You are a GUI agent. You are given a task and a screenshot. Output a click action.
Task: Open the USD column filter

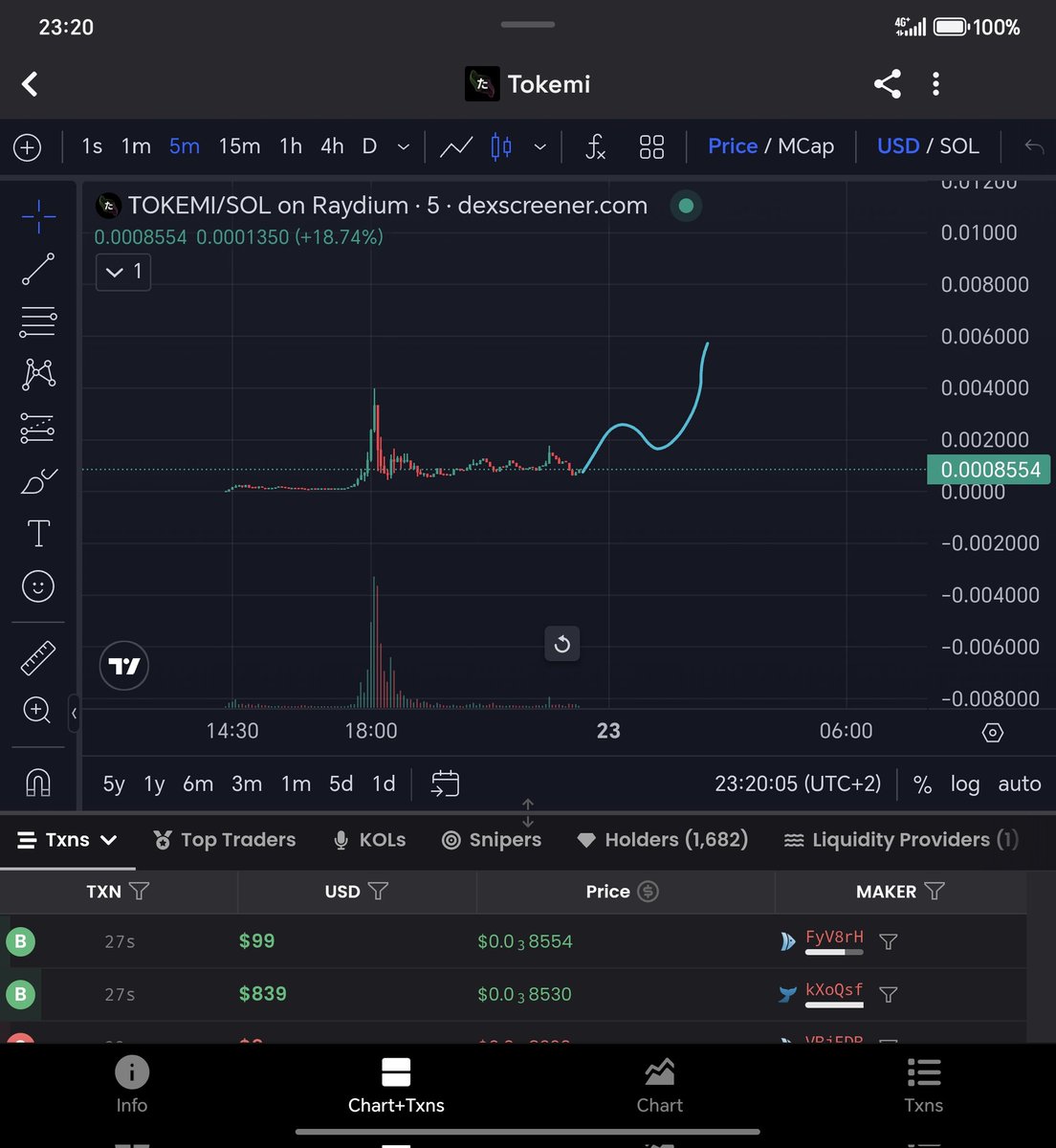tap(378, 892)
